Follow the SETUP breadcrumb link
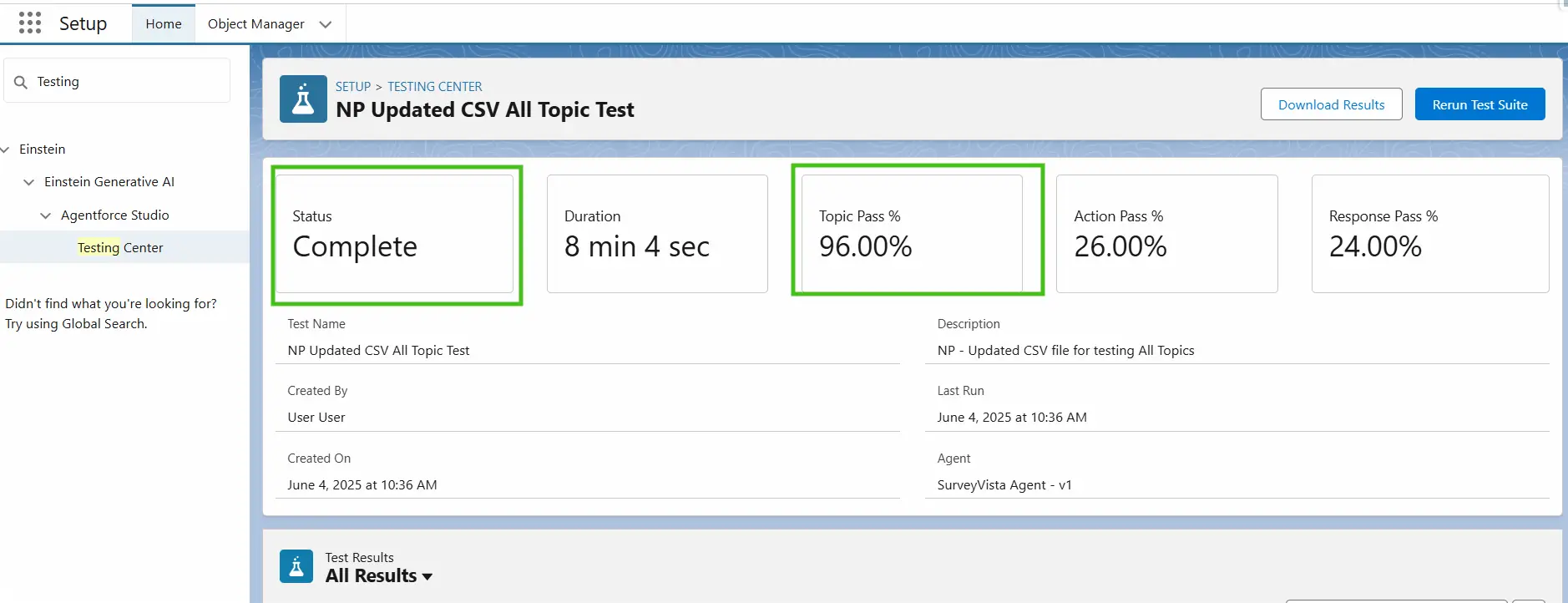1568x603 pixels. 352,87
